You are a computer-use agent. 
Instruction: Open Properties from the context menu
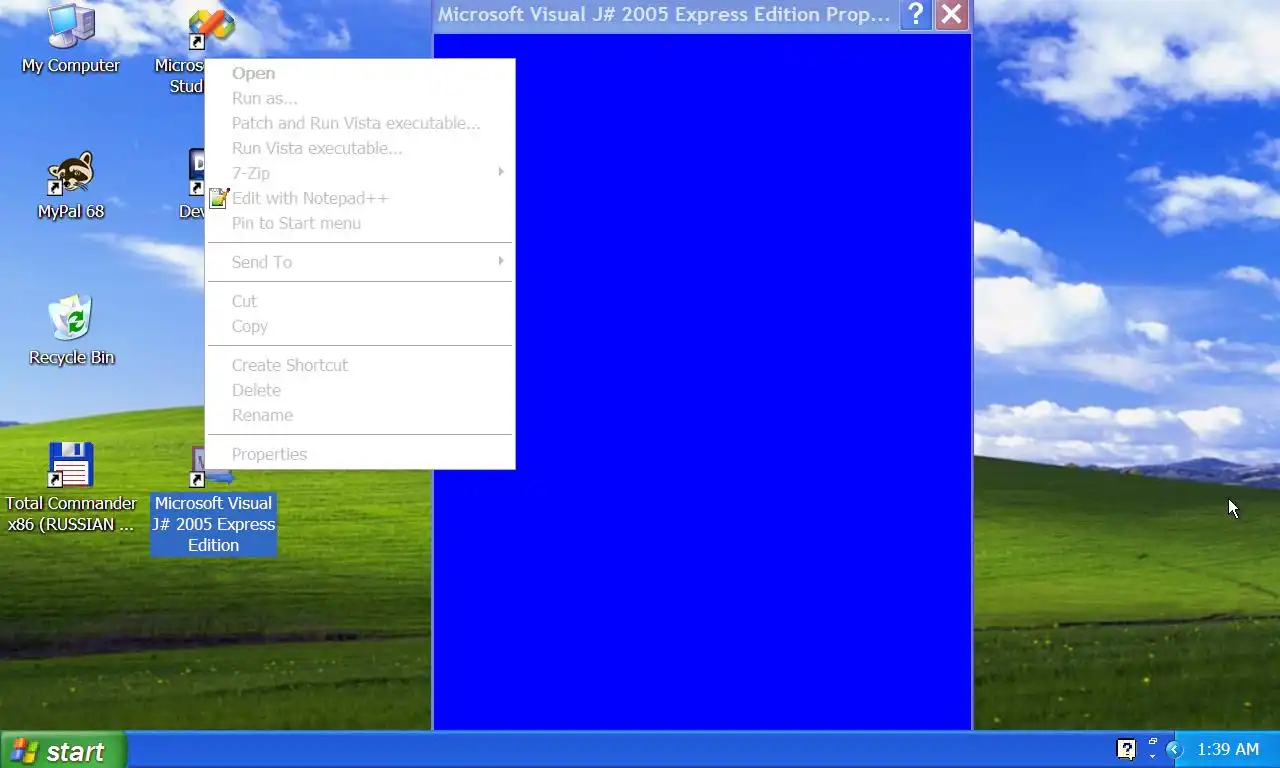click(x=360, y=454)
